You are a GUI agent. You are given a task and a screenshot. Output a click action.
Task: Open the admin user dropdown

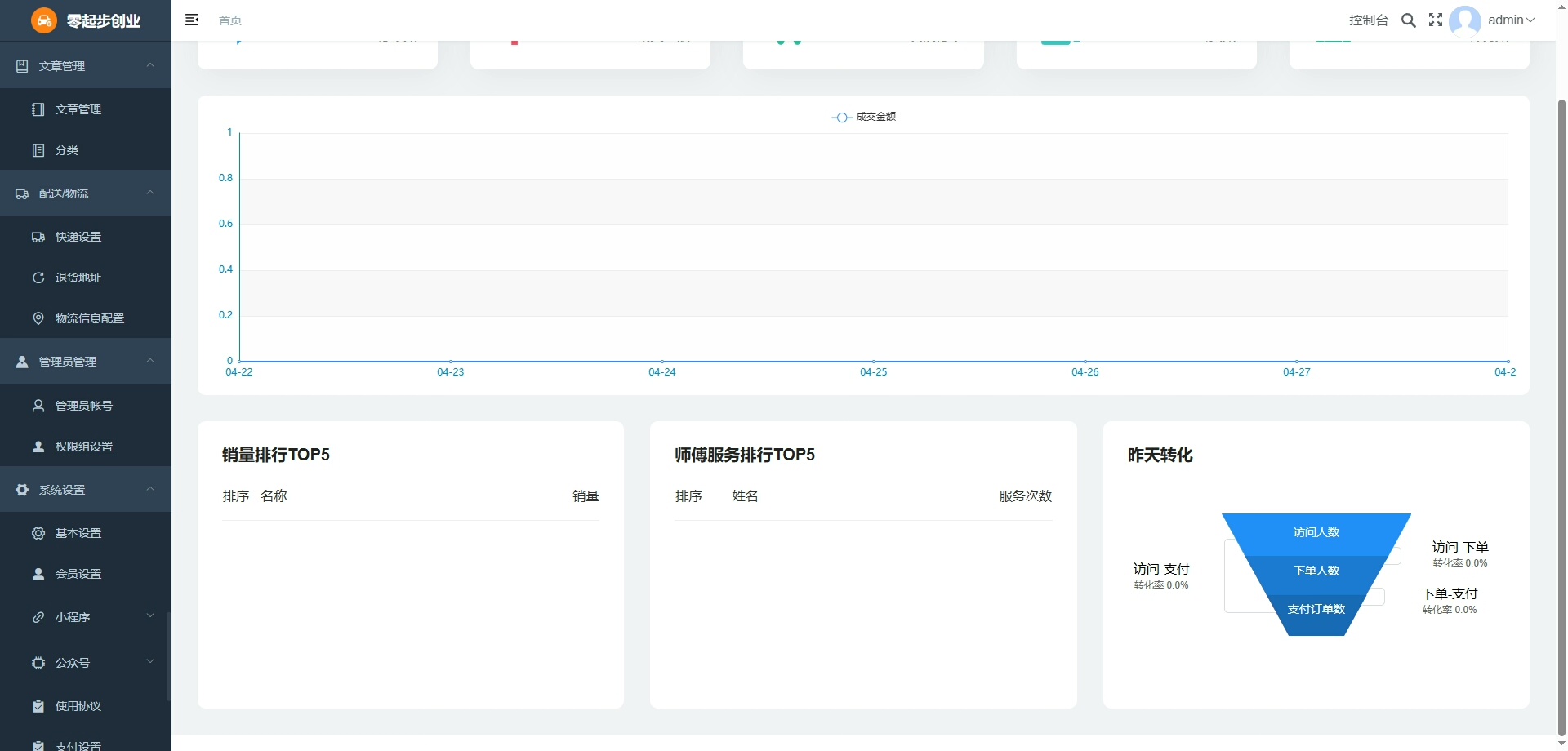(x=1511, y=20)
